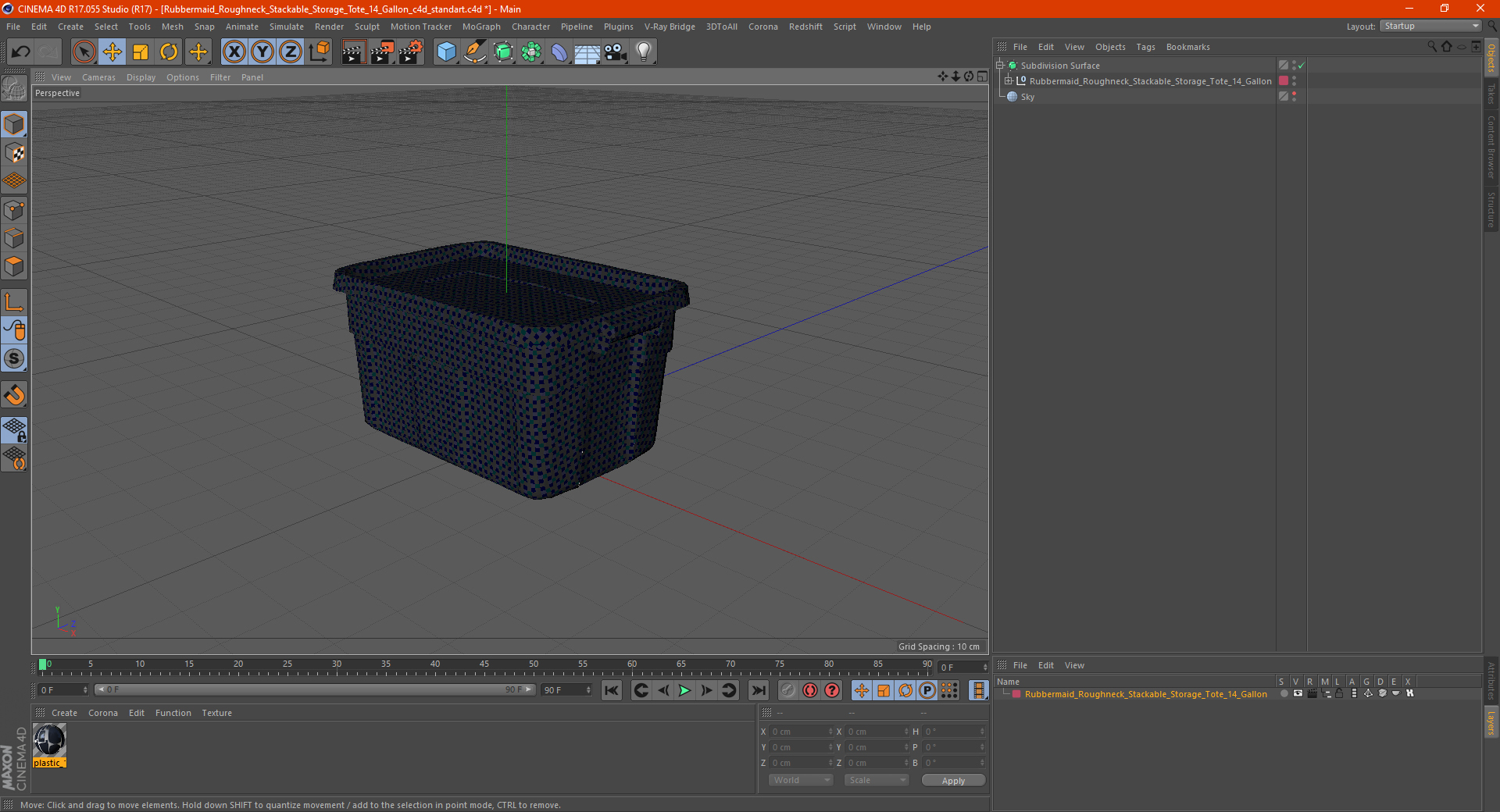Open the Layout Startup dropdown

pos(1430,26)
